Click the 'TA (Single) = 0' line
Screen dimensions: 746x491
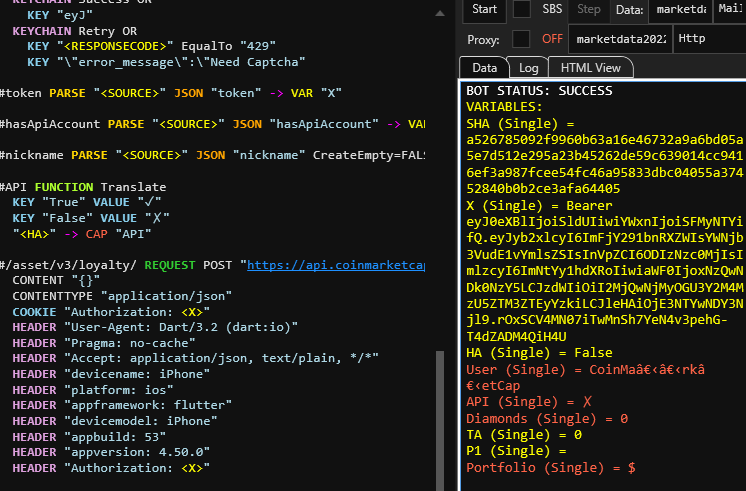[x=524, y=435]
